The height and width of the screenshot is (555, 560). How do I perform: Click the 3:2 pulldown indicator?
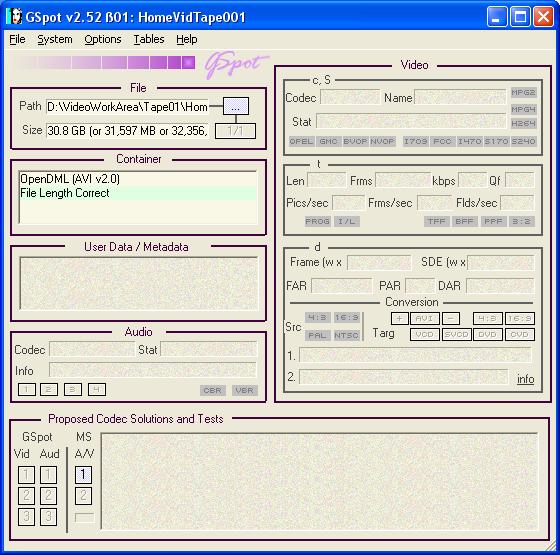[x=521, y=221]
